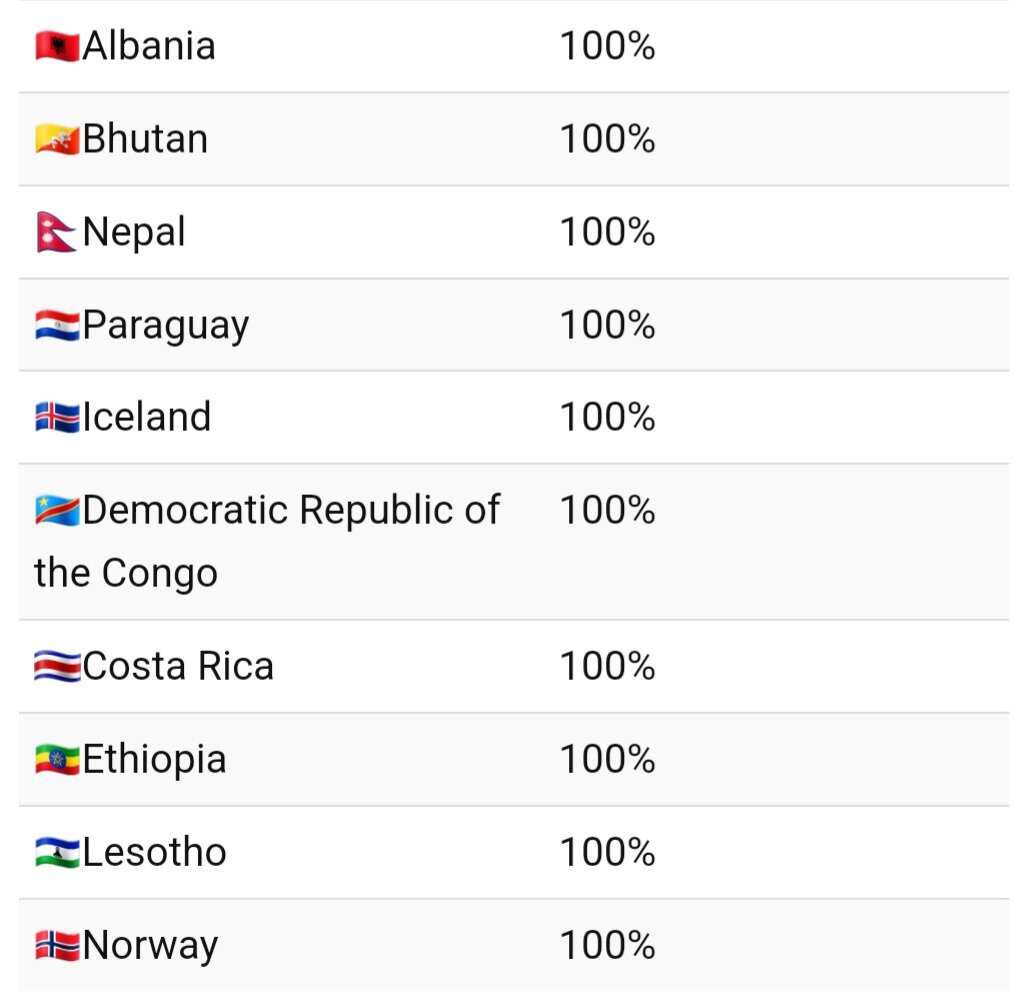1014x991 pixels.
Task: Click the Paraguay country name text
Action: 165,326
